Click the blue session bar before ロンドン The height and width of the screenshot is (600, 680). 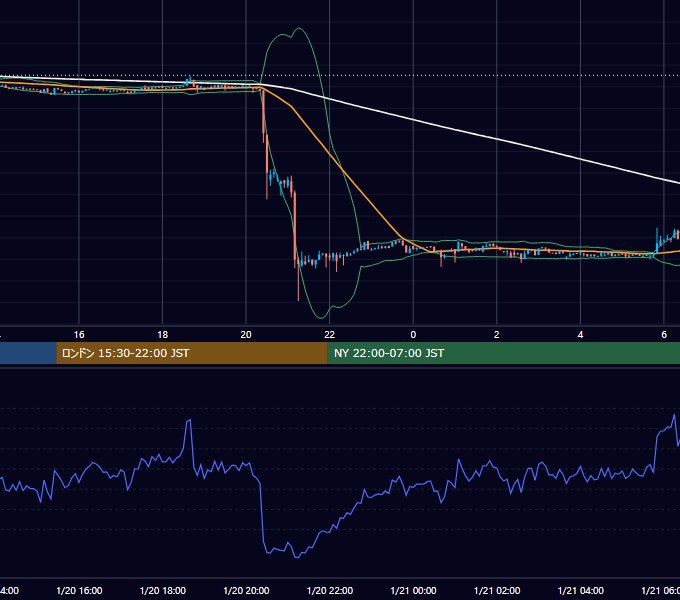pyautogui.click(x=28, y=353)
